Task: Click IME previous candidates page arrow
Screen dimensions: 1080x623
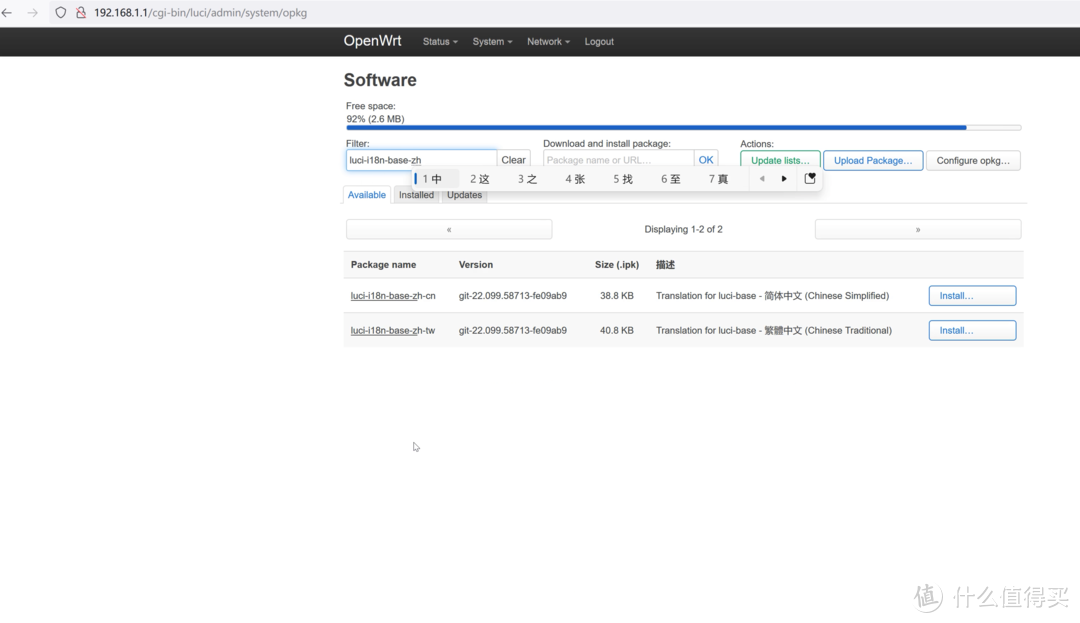Action: [762, 179]
